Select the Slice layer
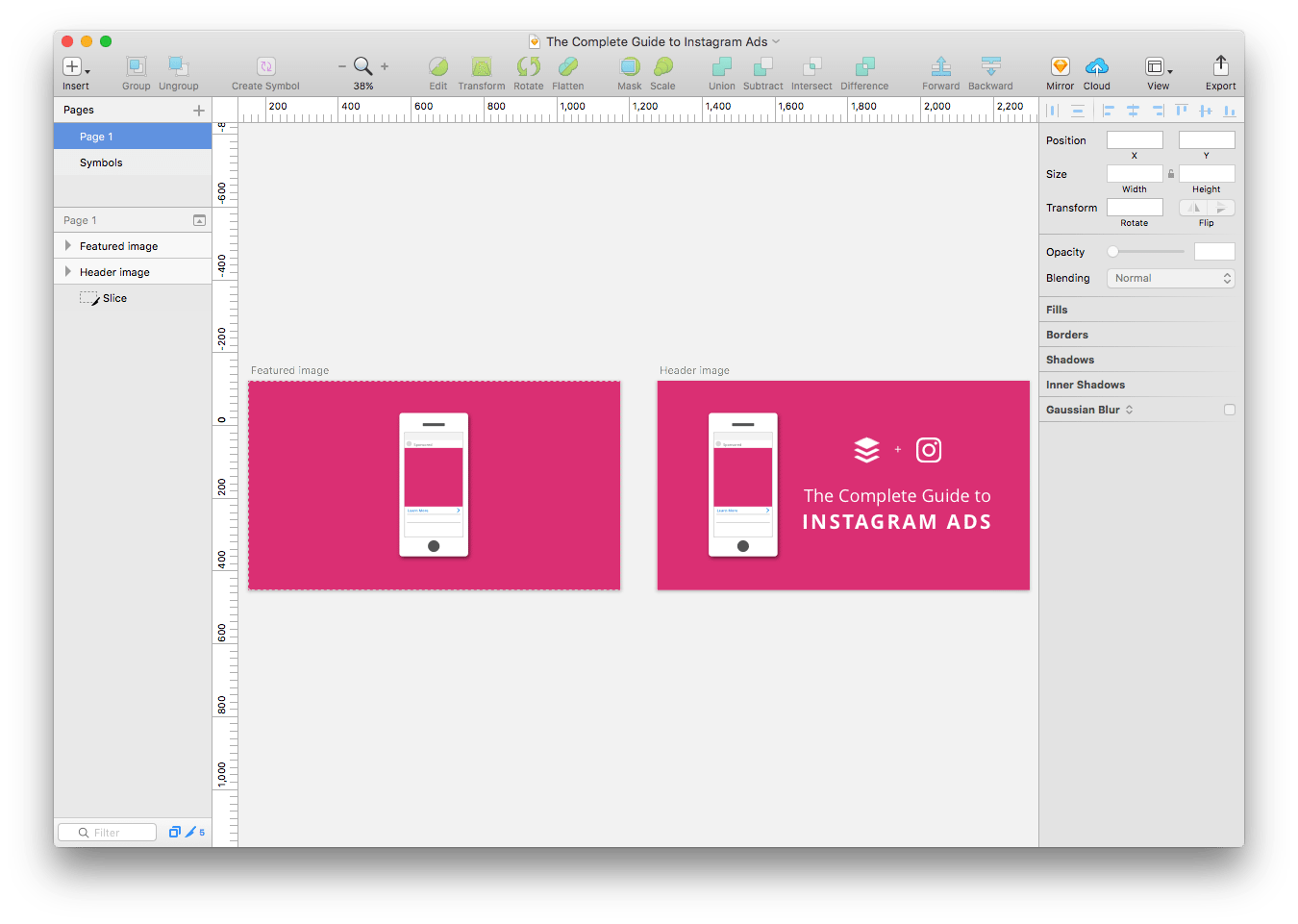This screenshot has width=1298, height=924. [x=133, y=298]
